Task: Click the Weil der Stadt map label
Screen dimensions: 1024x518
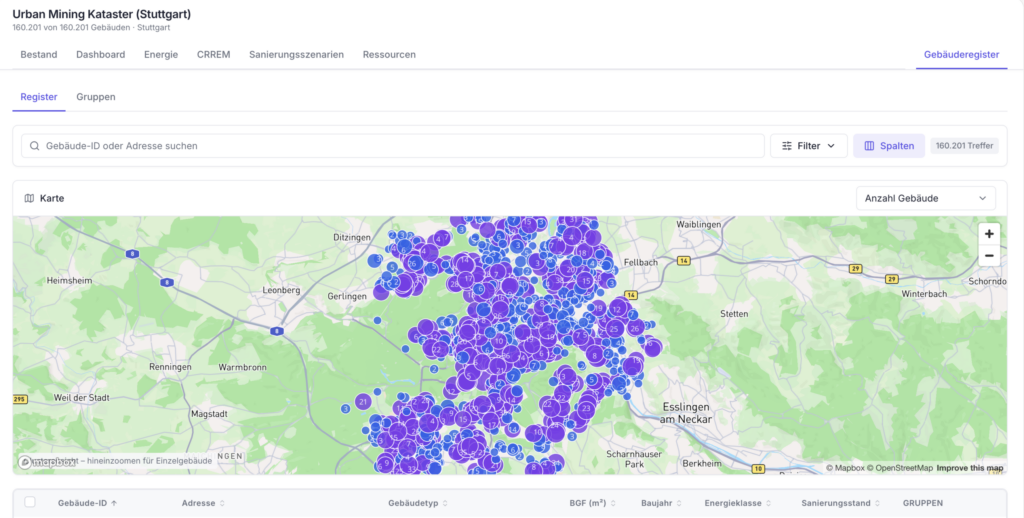Action: click(82, 397)
